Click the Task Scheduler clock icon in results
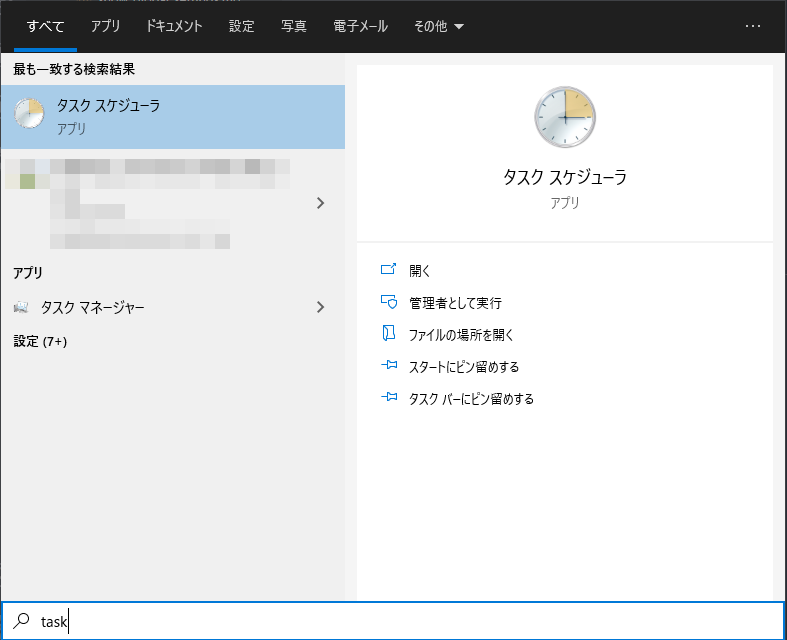The image size is (787, 640). pyautogui.click(x=28, y=114)
